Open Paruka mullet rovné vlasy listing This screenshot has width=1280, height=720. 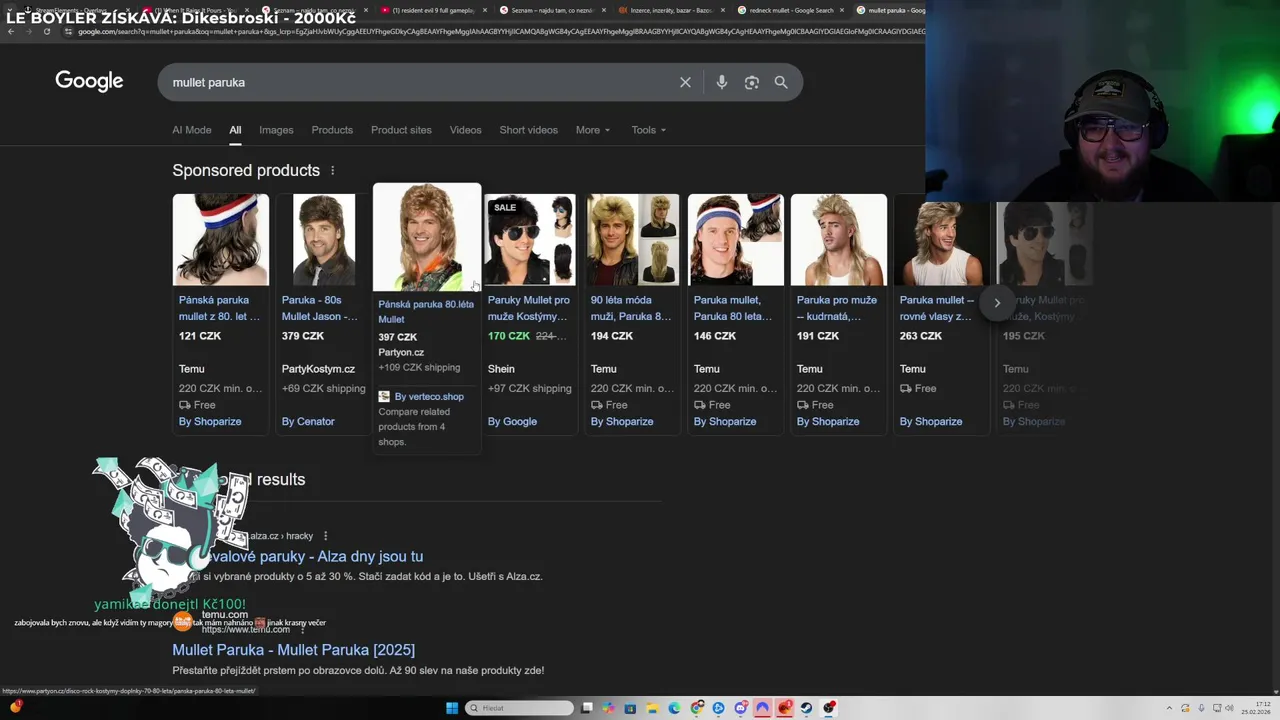[937, 308]
